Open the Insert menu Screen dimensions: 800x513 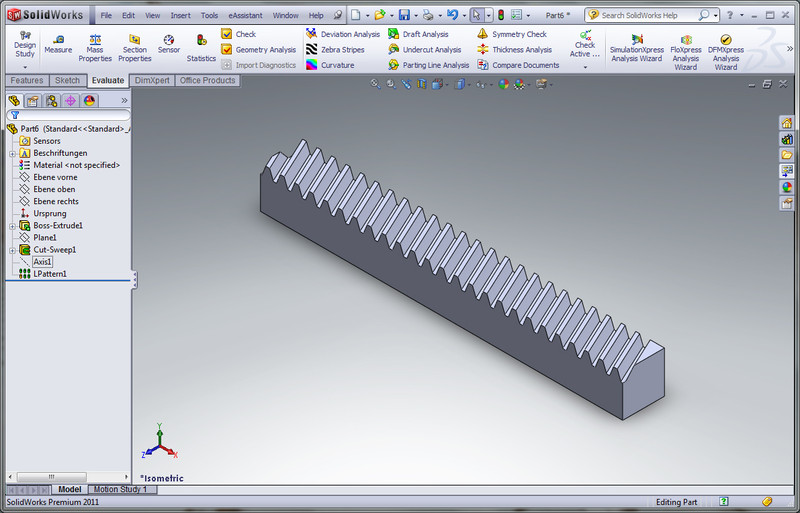180,16
